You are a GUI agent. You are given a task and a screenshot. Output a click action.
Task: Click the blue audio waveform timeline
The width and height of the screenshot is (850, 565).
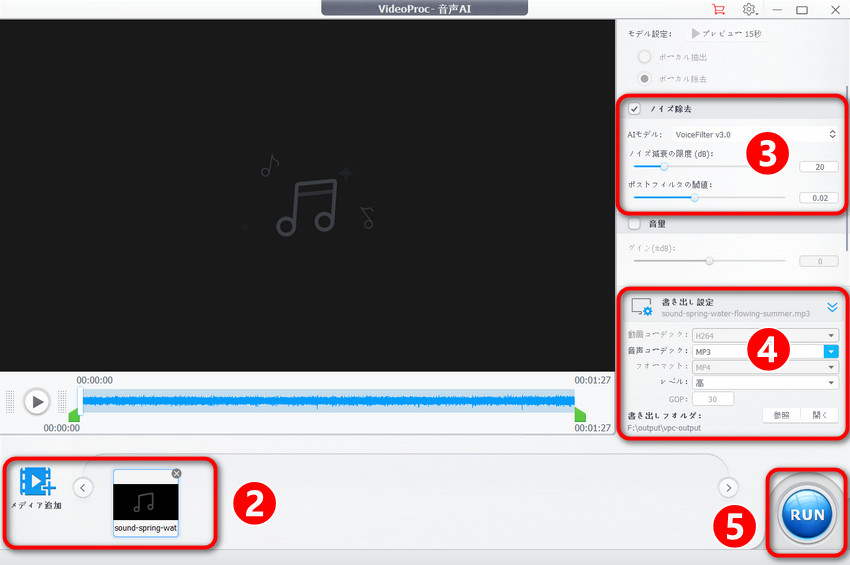click(x=329, y=401)
